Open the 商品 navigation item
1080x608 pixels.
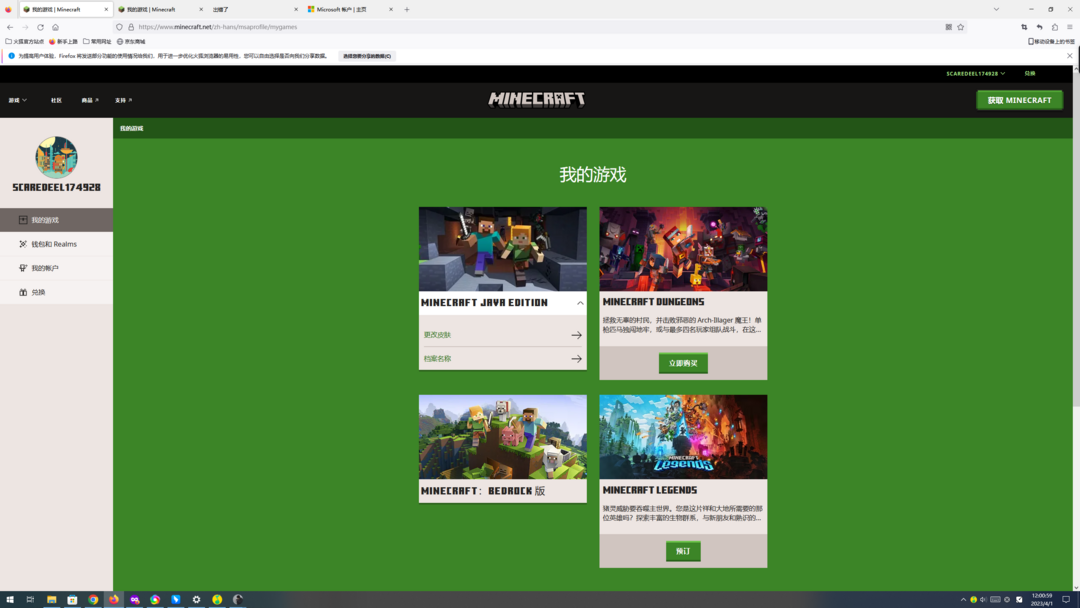[x=90, y=101]
